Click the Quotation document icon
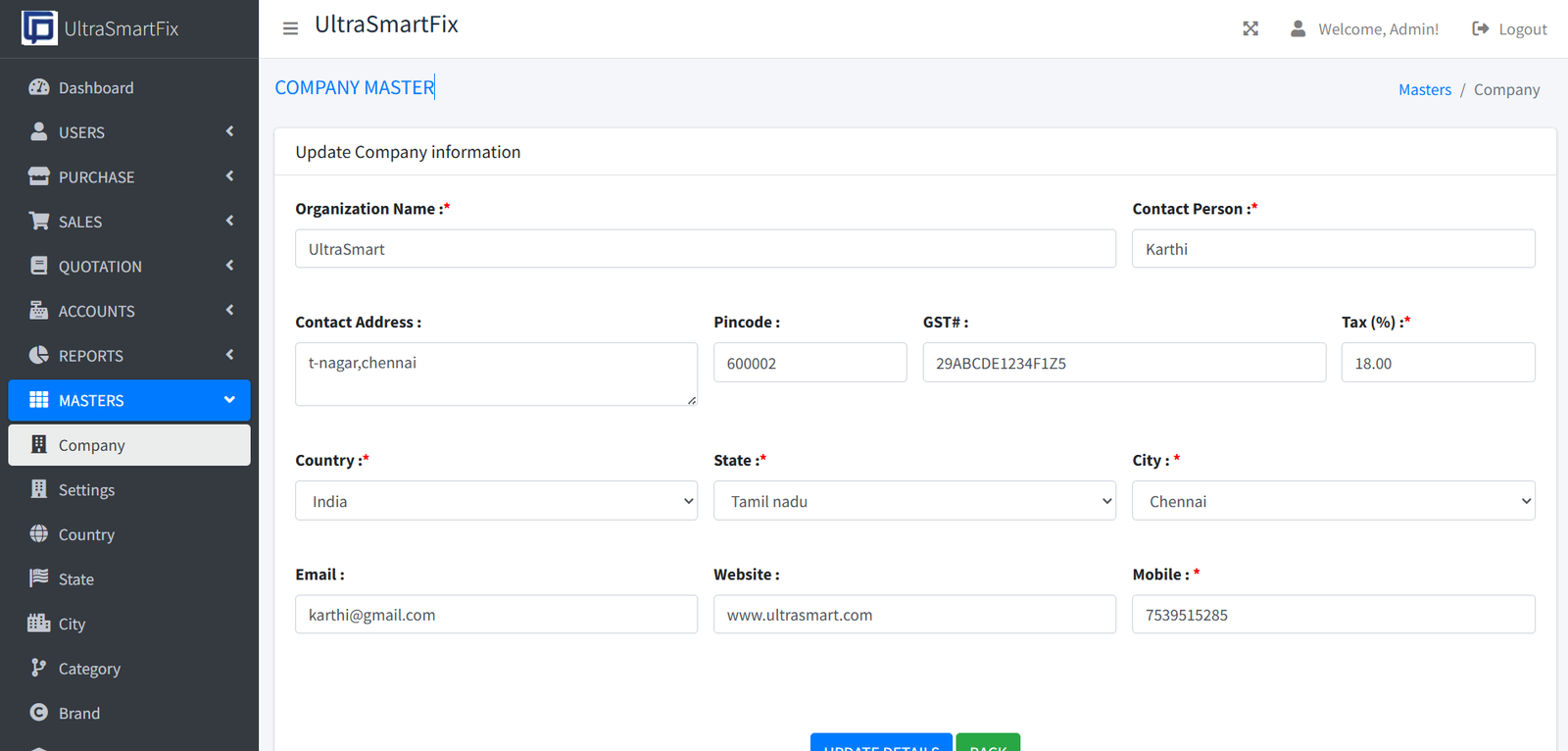This screenshot has width=1568, height=751. [39, 266]
